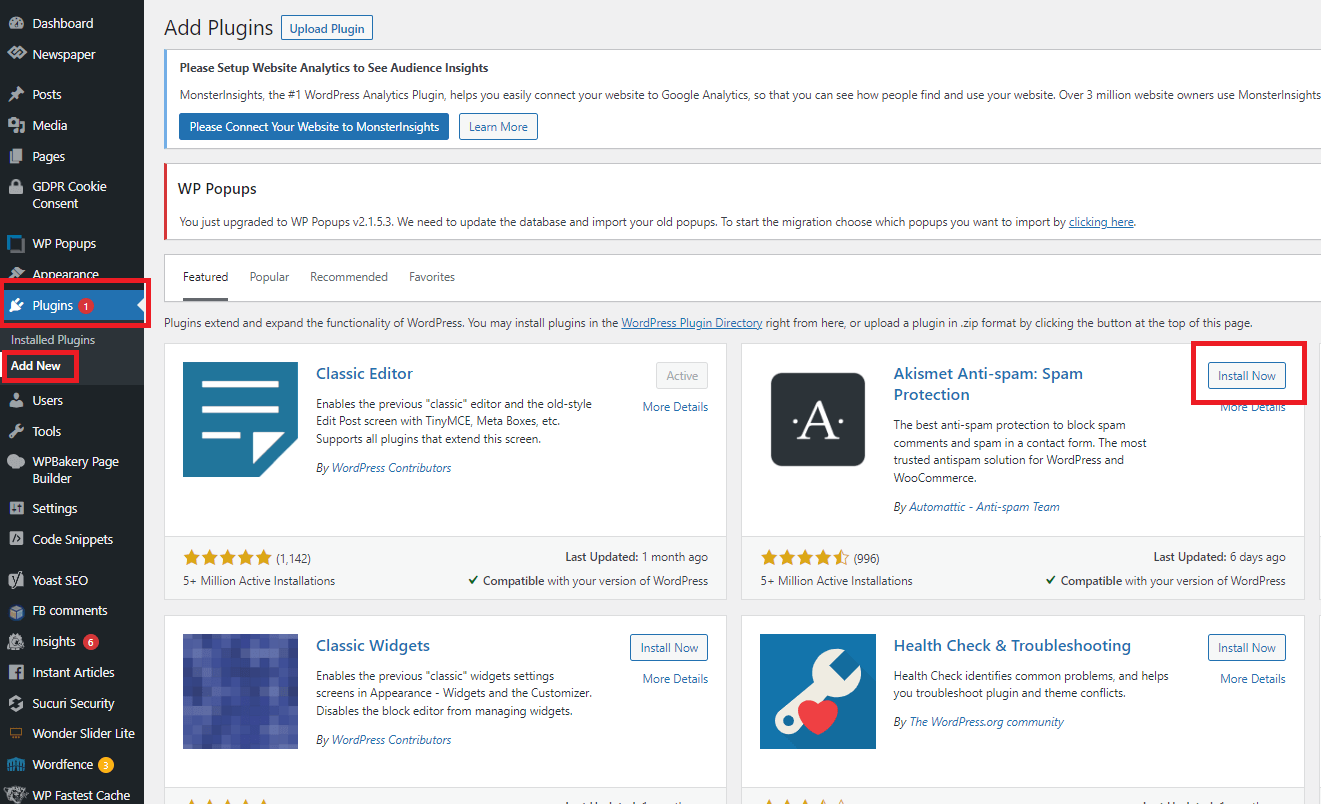Click the Plugins plug icon
The height and width of the screenshot is (804, 1321).
tap(16, 305)
